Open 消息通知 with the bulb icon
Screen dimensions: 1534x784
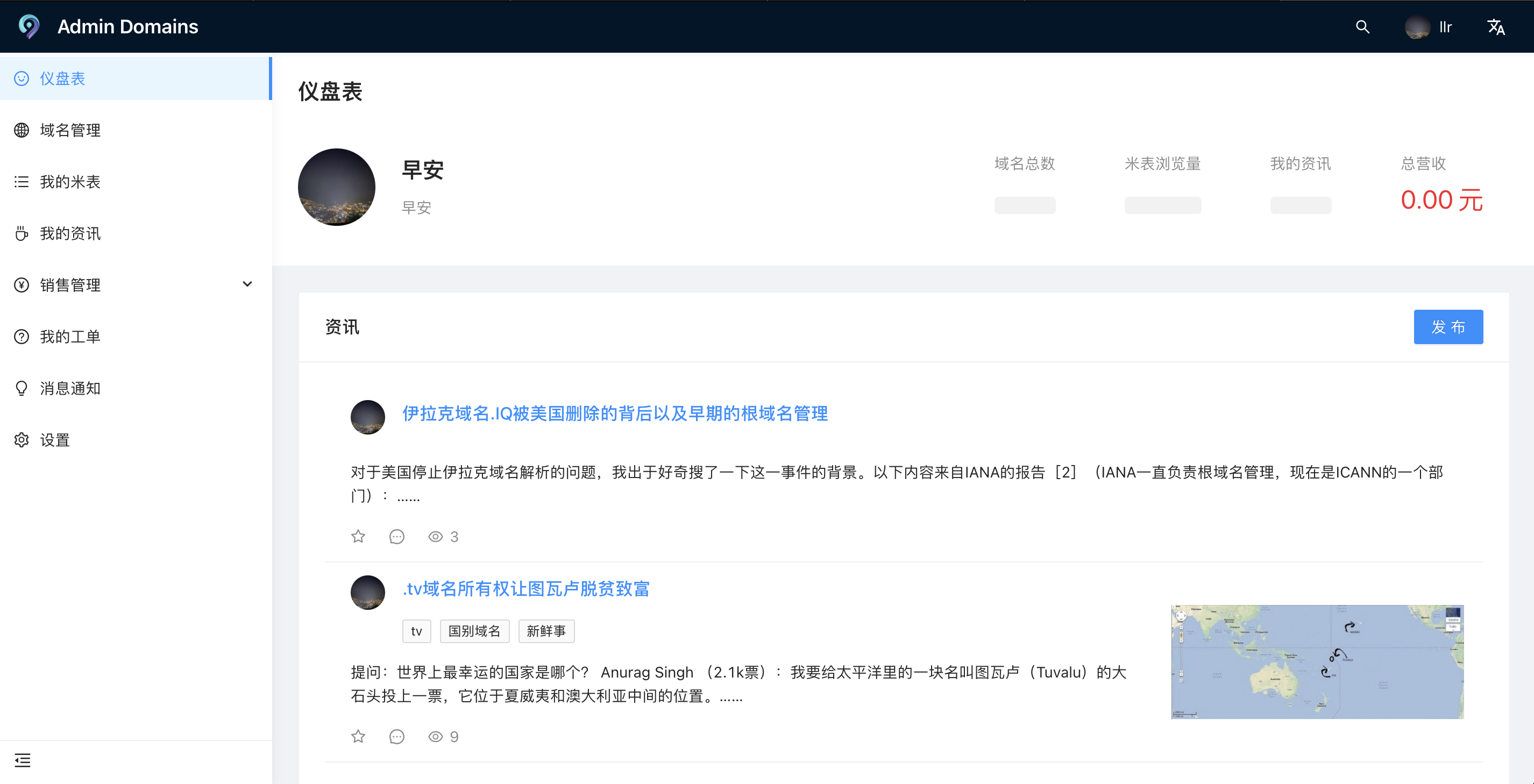click(x=70, y=388)
